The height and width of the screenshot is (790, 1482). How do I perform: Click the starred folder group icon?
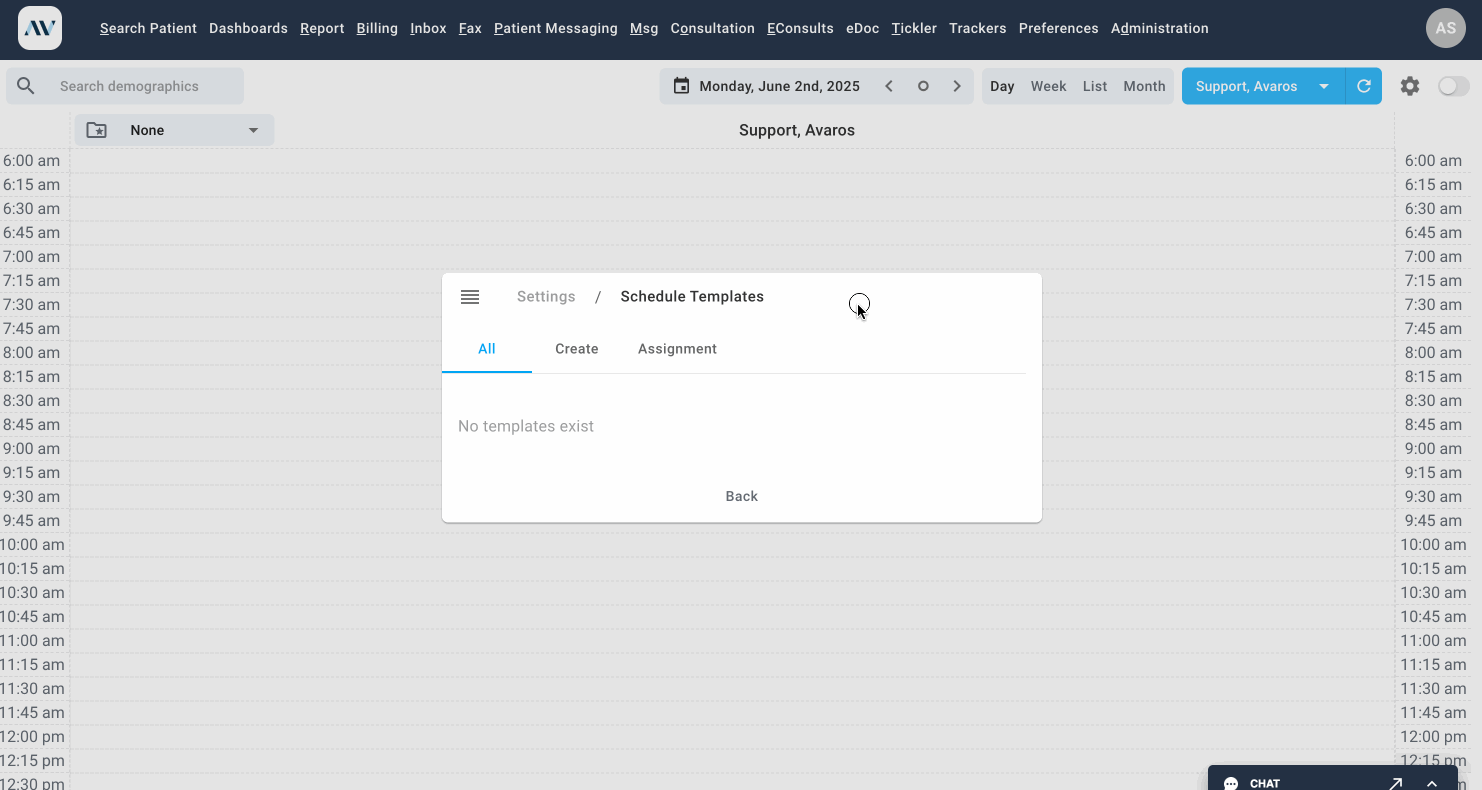tap(97, 130)
